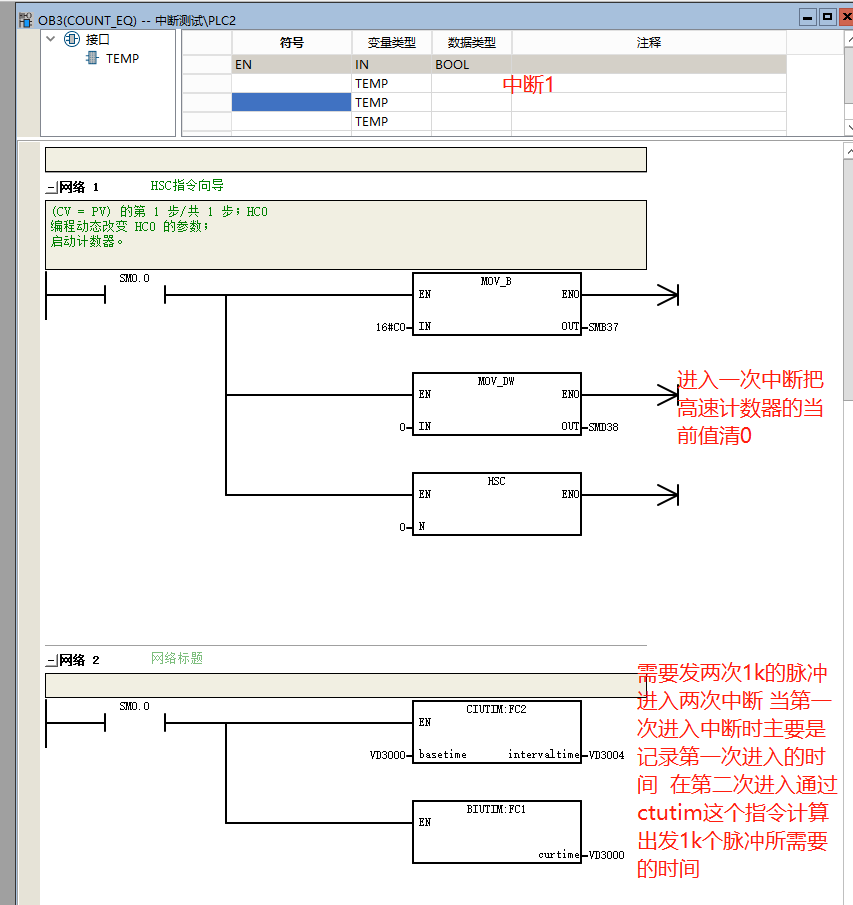Click the SMB37 output operand

point(604,327)
